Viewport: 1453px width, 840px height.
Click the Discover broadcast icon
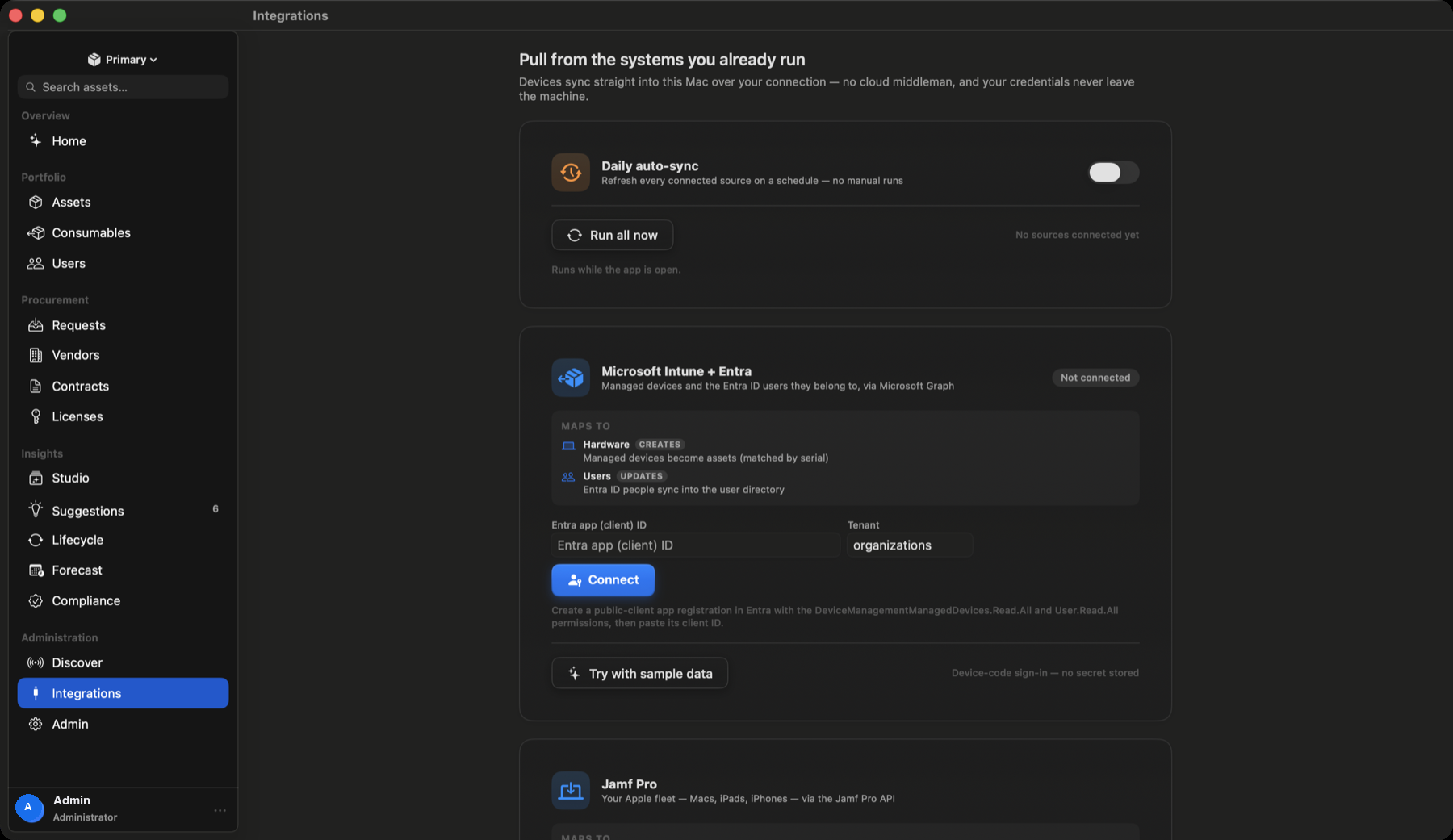point(36,662)
